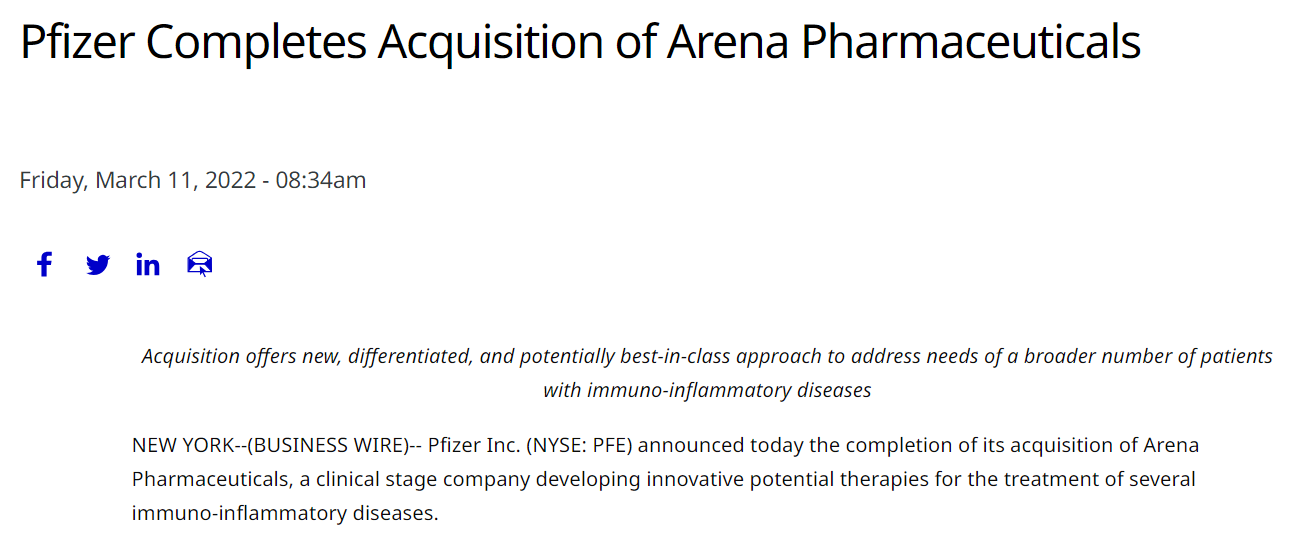Viewport: 1313px width, 541px height.
Task: Click the publication date "Friday, March 11, 2022"
Action: pos(137,180)
